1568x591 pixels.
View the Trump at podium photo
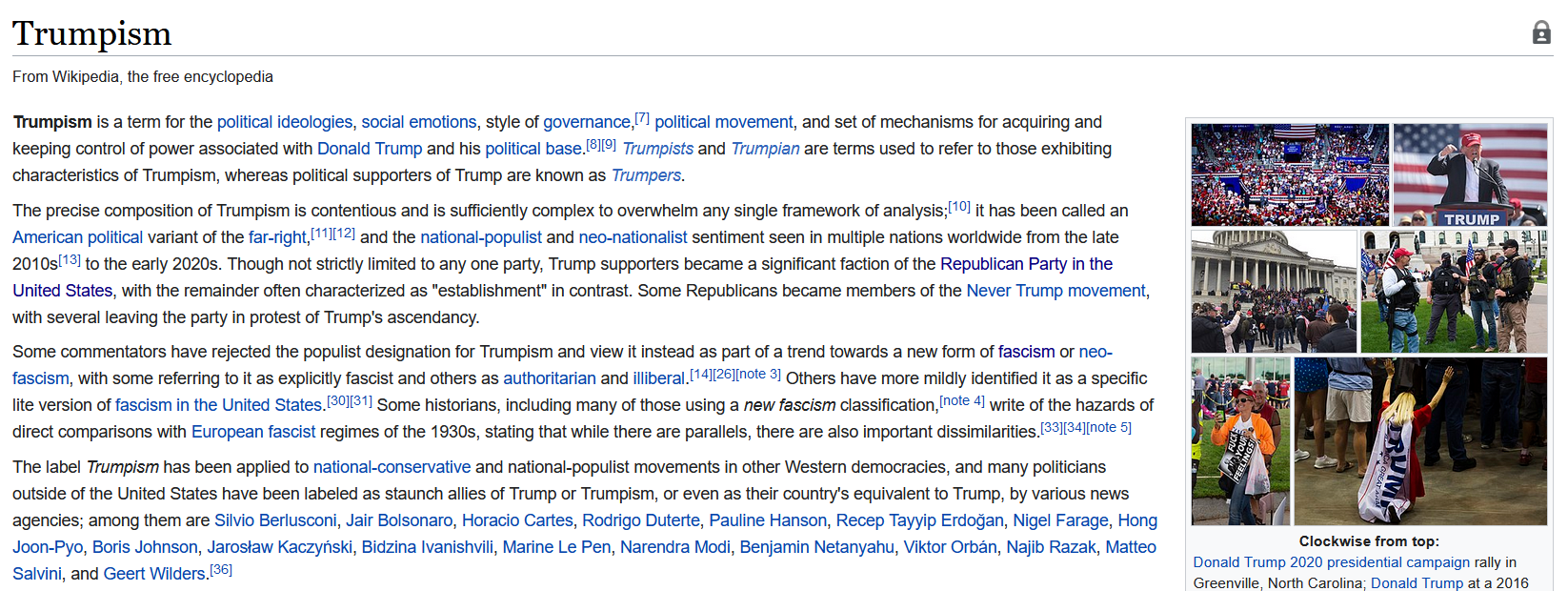[1471, 174]
